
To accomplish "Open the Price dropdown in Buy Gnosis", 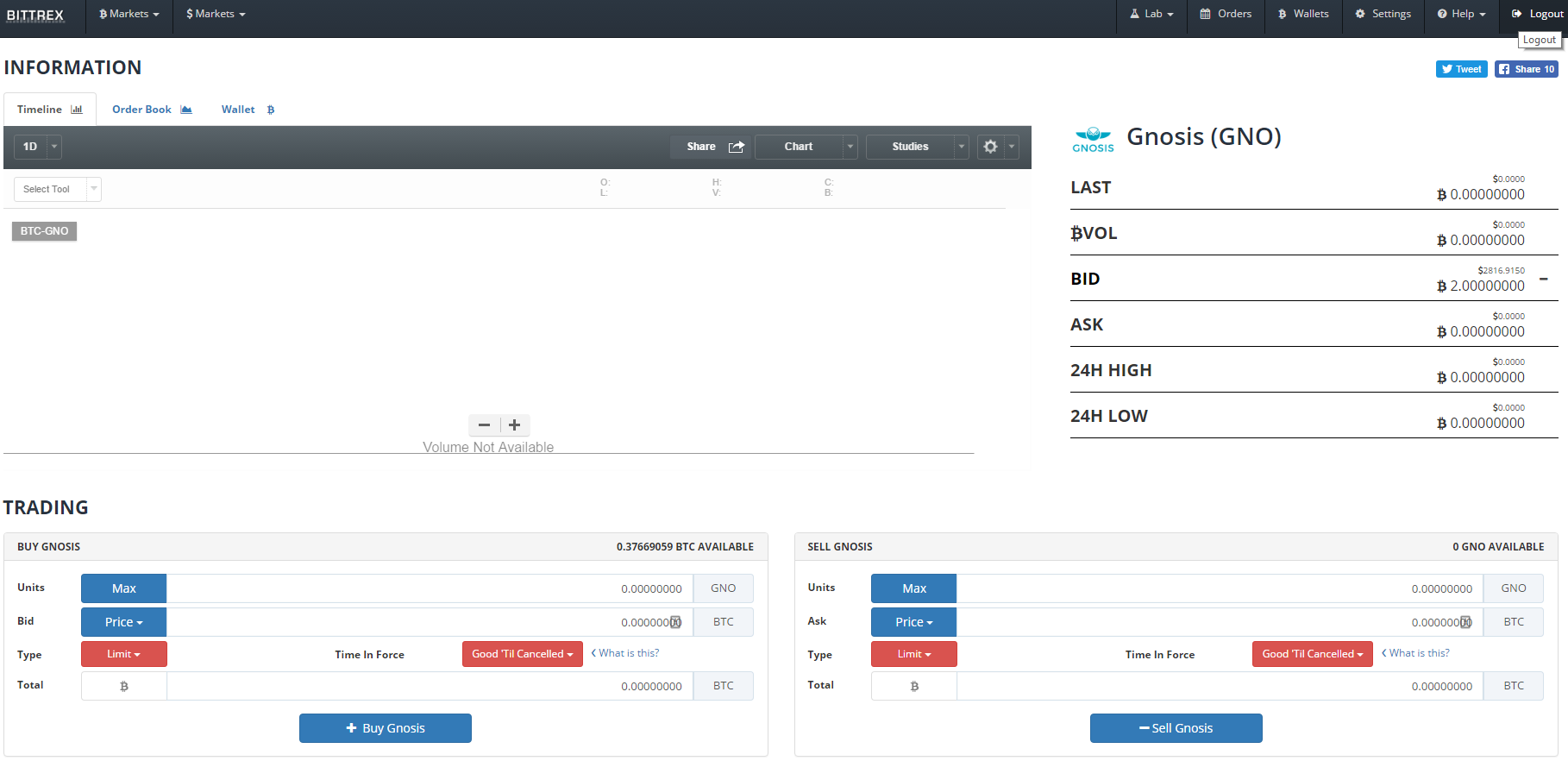I will pos(124,622).
